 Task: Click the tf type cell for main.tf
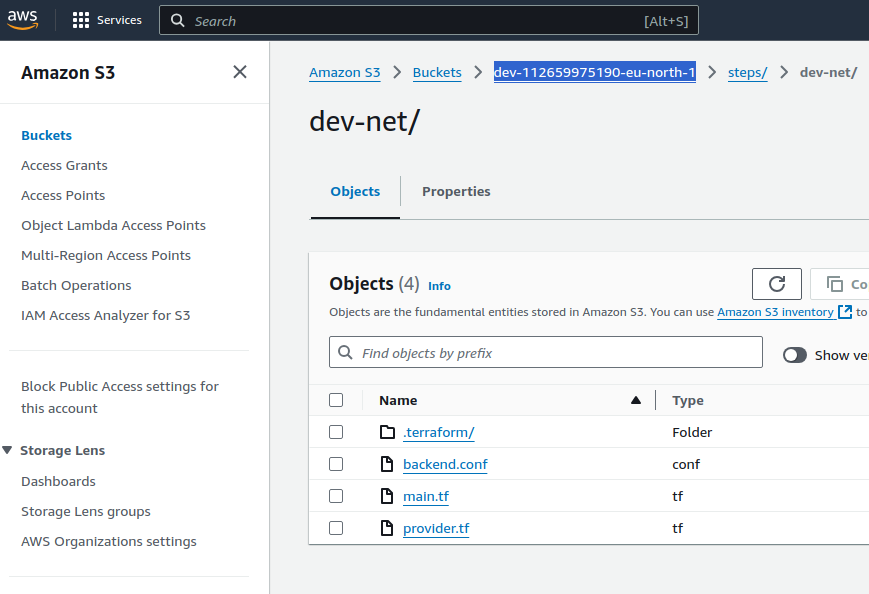pyautogui.click(x=677, y=496)
